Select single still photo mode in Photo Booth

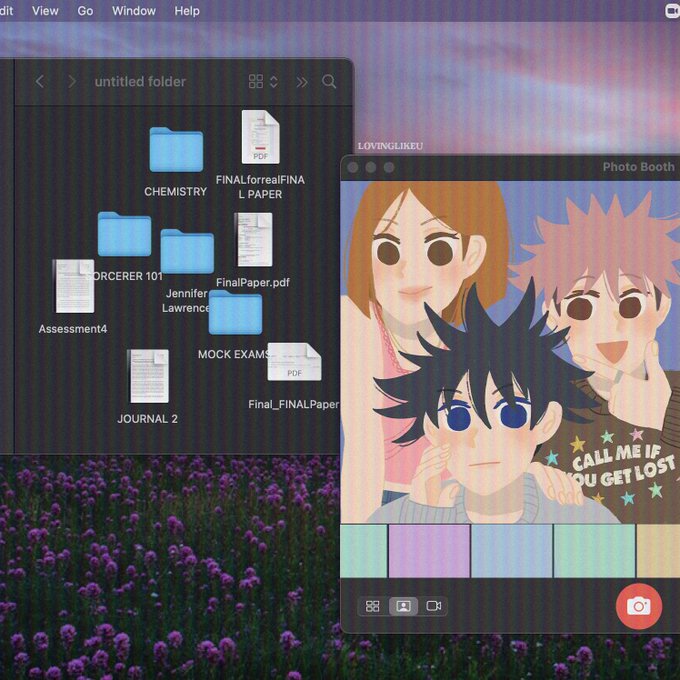point(403,606)
